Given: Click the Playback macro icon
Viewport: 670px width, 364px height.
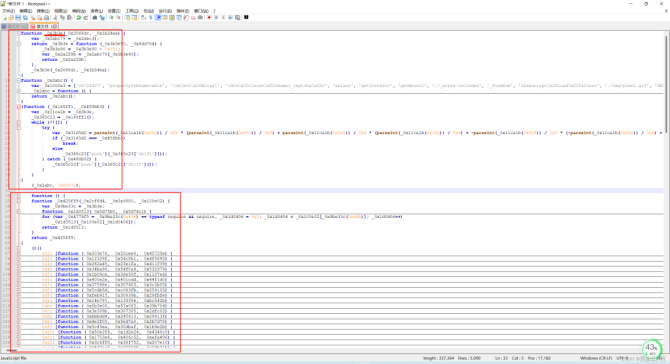Looking at the screenshot, I should coord(223,18).
